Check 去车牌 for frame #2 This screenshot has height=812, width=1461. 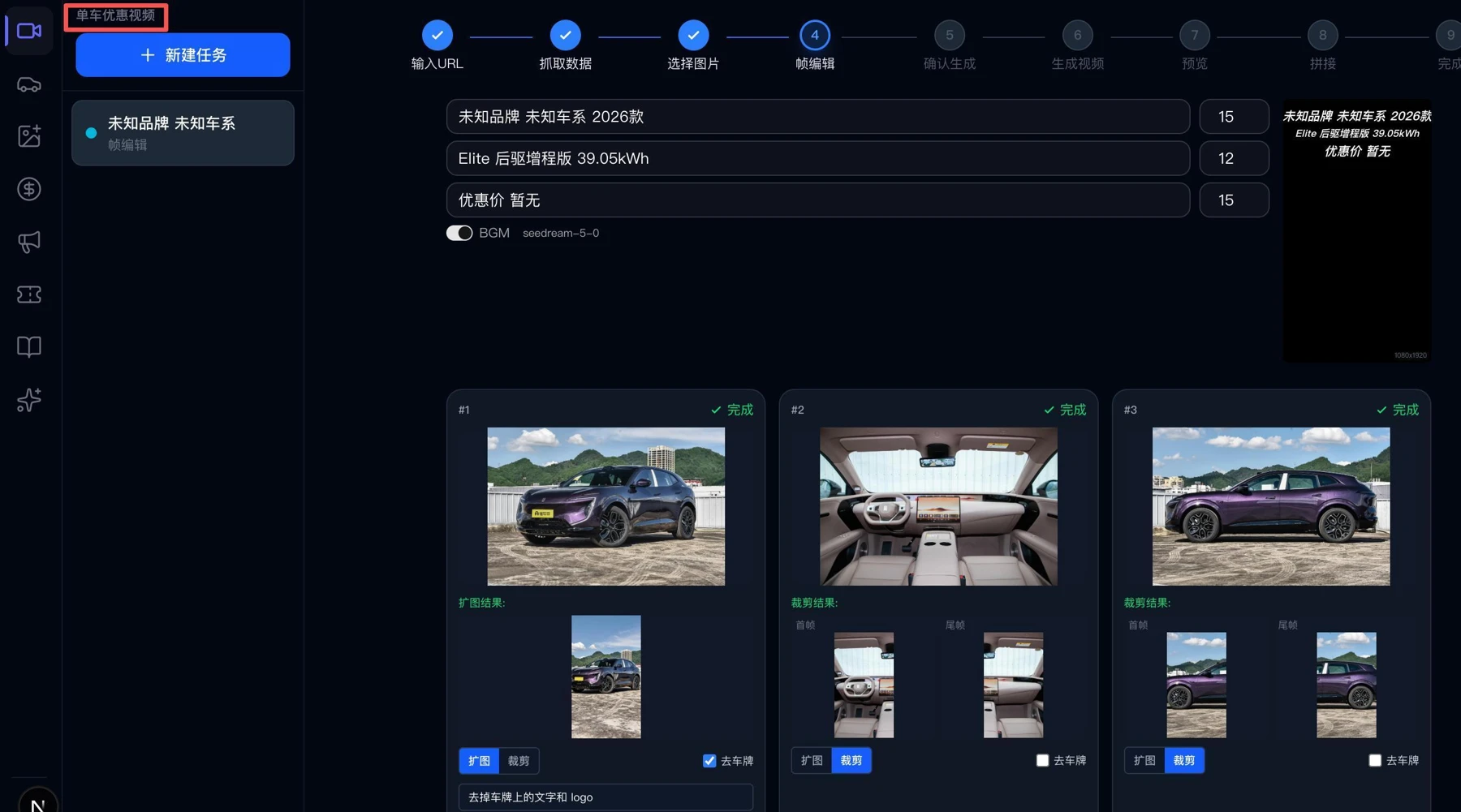tap(1042, 761)
